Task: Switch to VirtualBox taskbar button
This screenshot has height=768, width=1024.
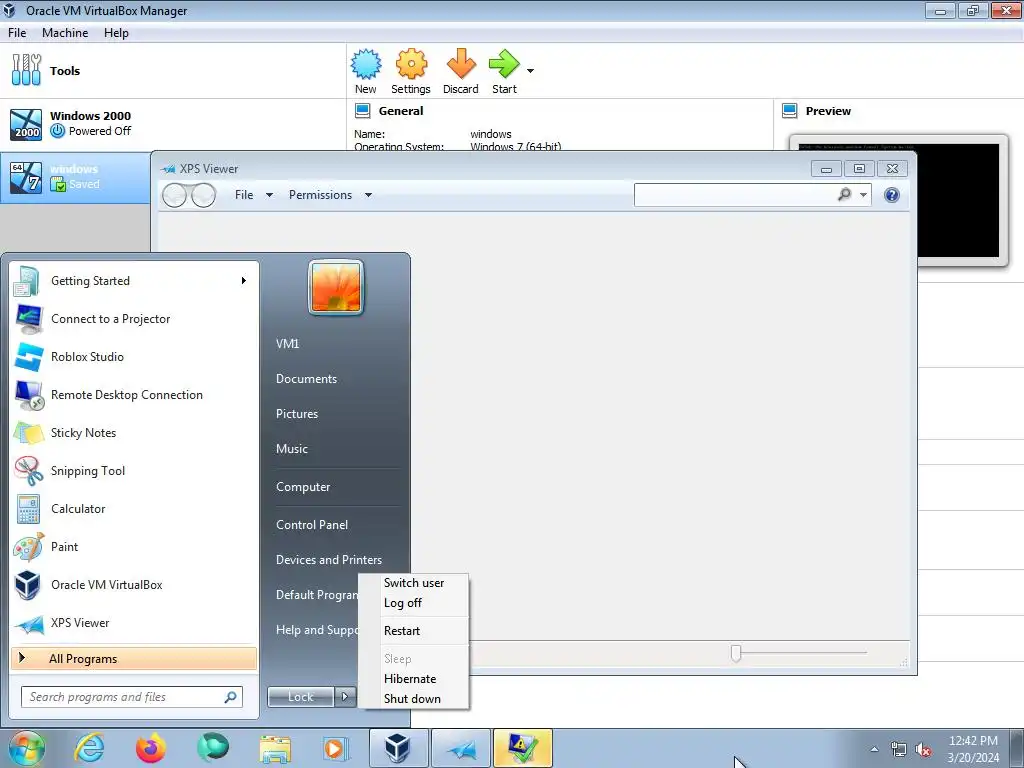Action: tap(398, 748)
